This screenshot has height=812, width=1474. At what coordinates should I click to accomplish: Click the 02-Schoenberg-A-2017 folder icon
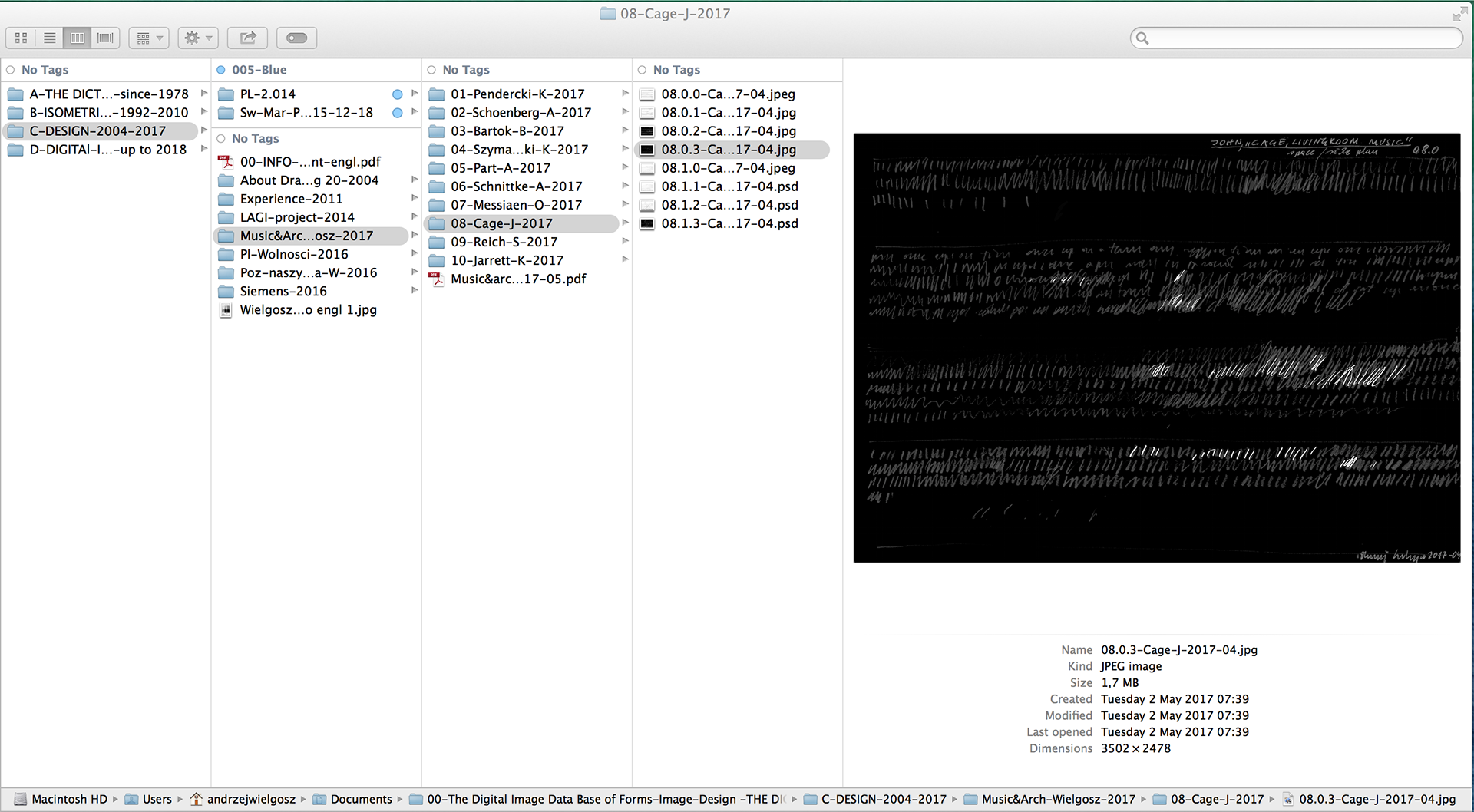[x=437, y=113]
